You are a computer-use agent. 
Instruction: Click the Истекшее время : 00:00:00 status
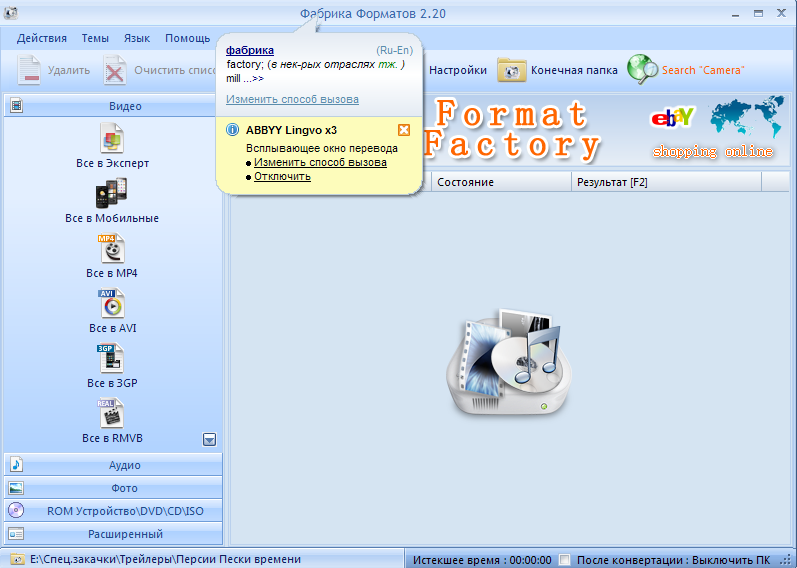pyautogui.click(x=482, y=560)
